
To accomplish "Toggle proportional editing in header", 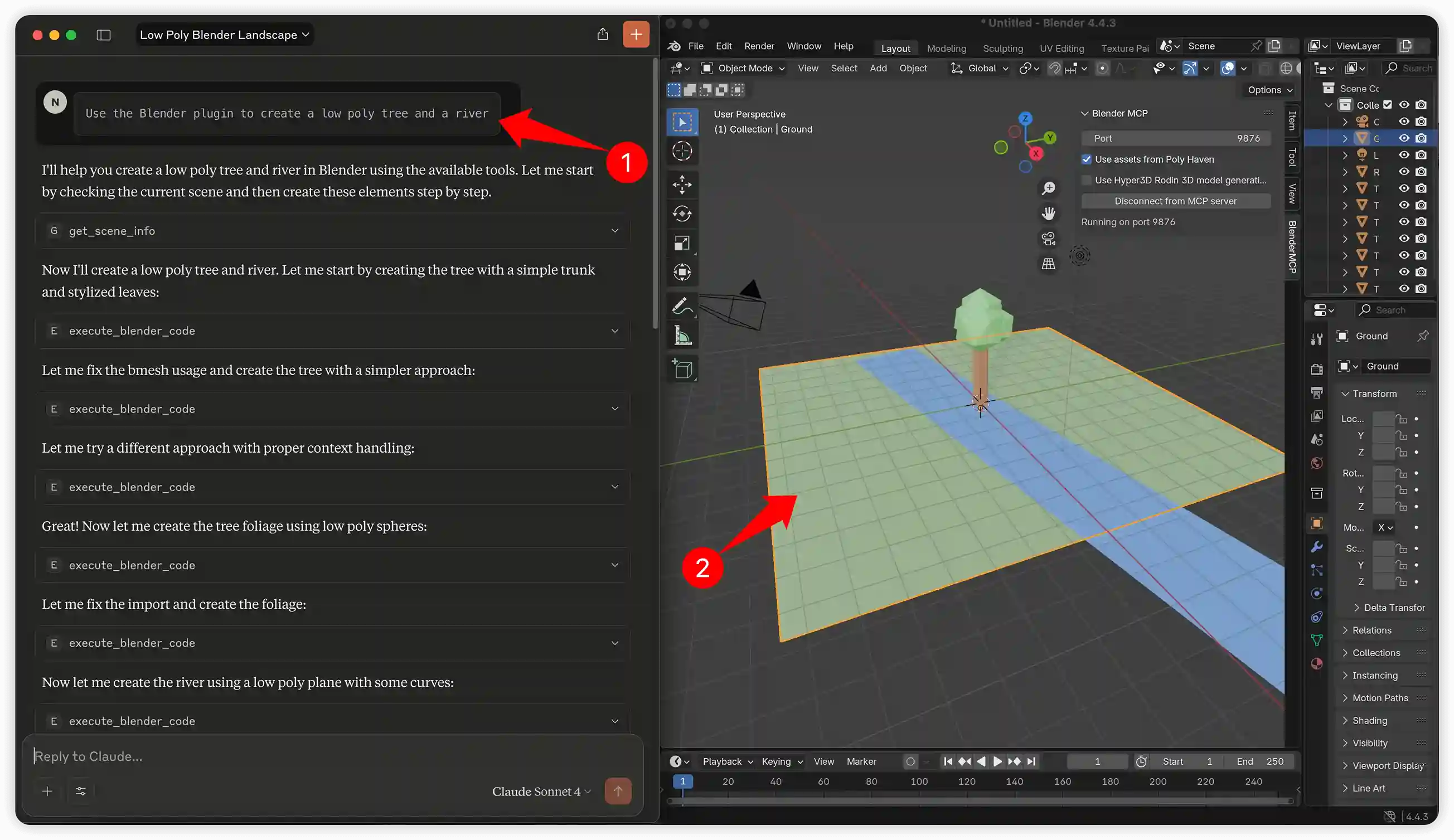I will pyautogui.click(x=1102, y=68).
